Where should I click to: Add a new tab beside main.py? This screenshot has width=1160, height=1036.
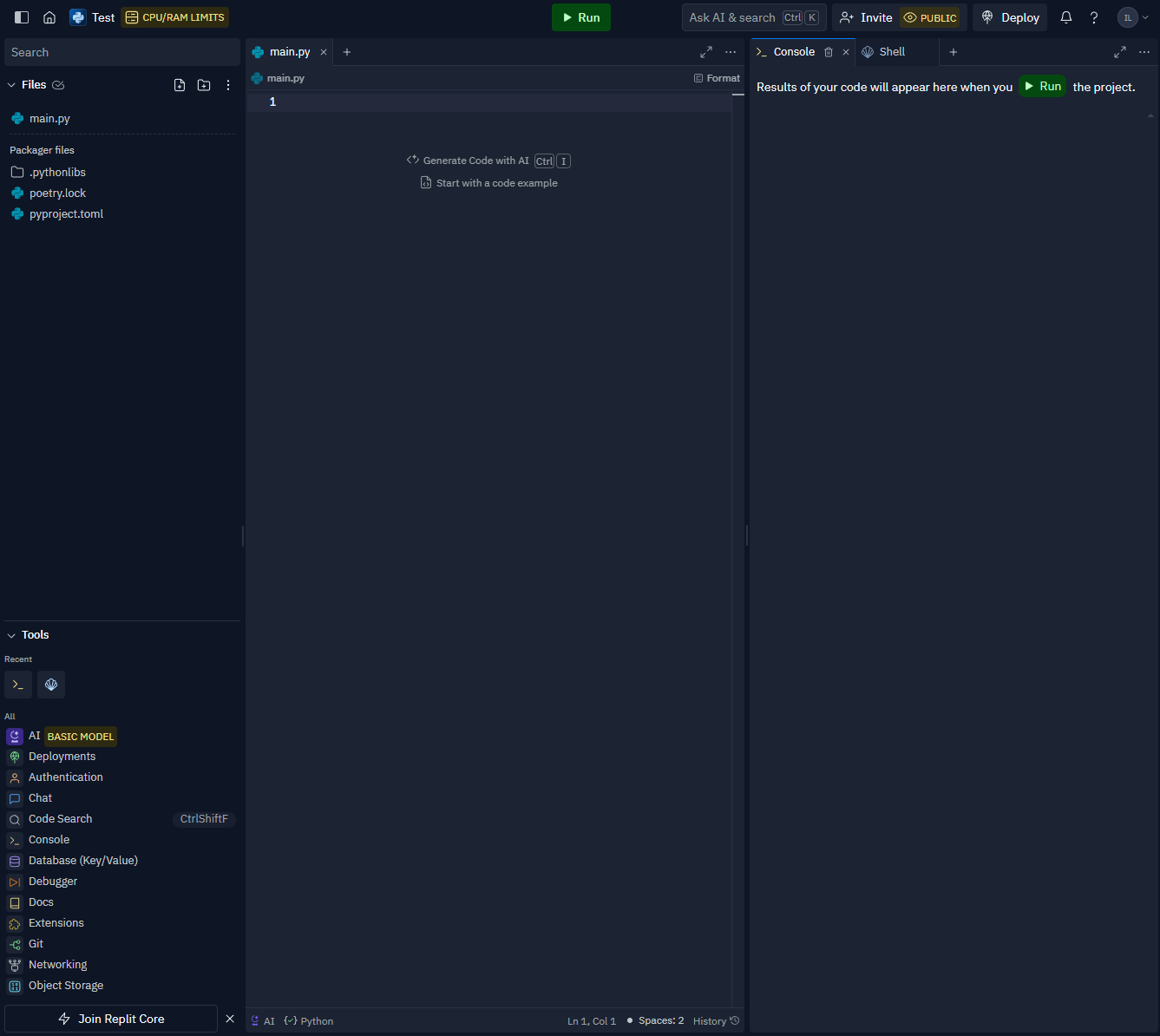pyautogui.click(x=347, y=52)
